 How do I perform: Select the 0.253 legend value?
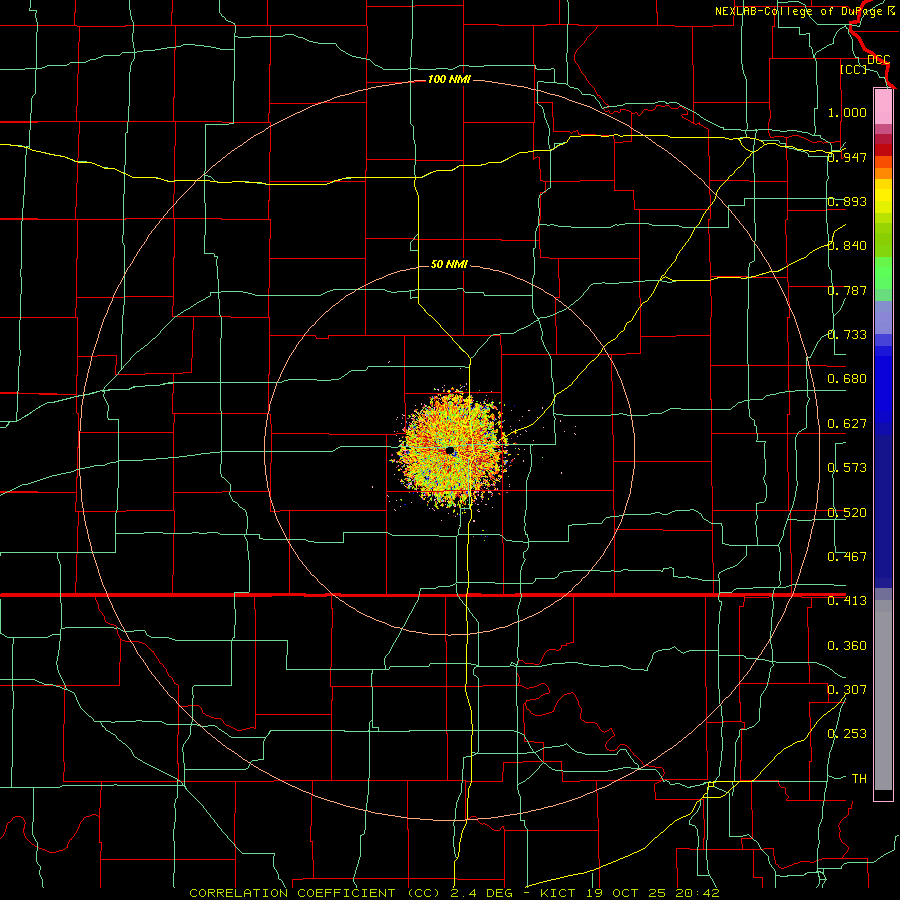tap(847, 734)
